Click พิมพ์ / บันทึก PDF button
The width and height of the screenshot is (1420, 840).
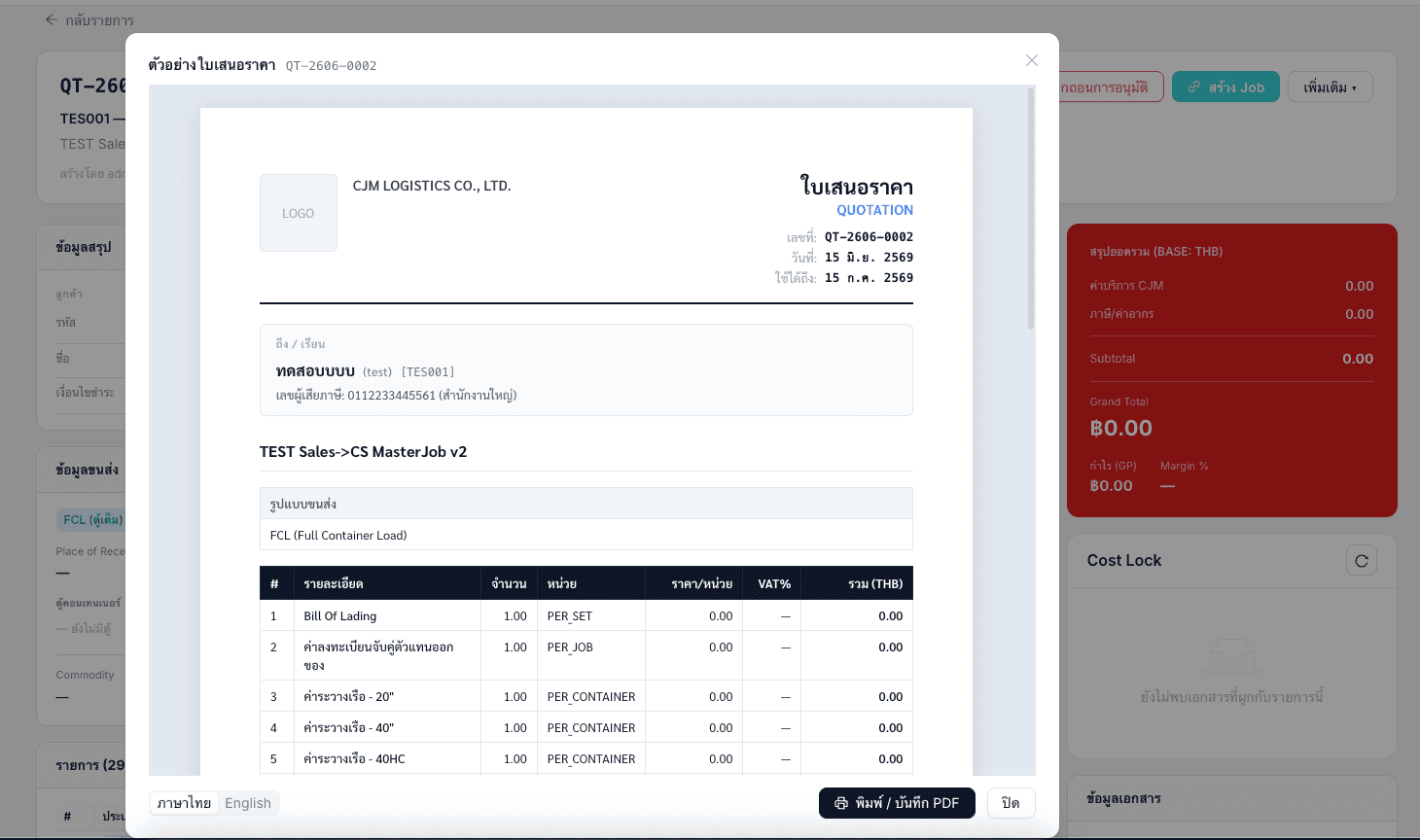pos(897,803)
